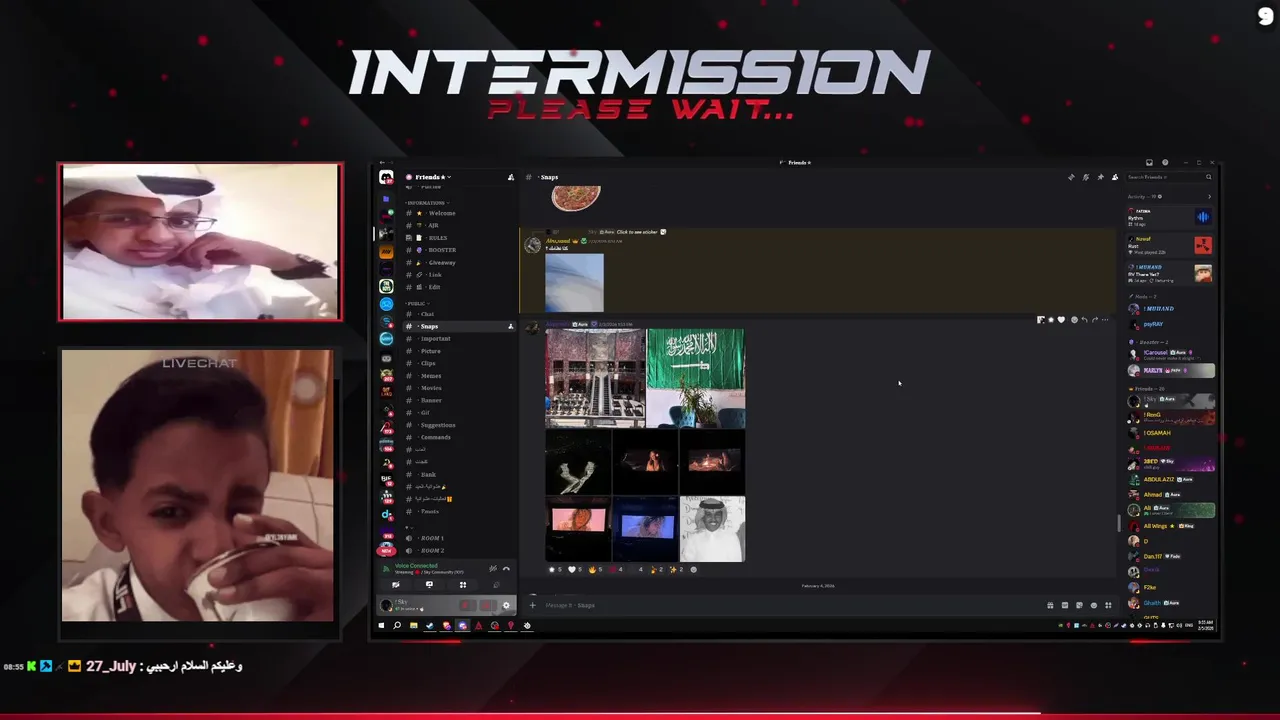Open stadium photo thumbnail

(595, 378)
